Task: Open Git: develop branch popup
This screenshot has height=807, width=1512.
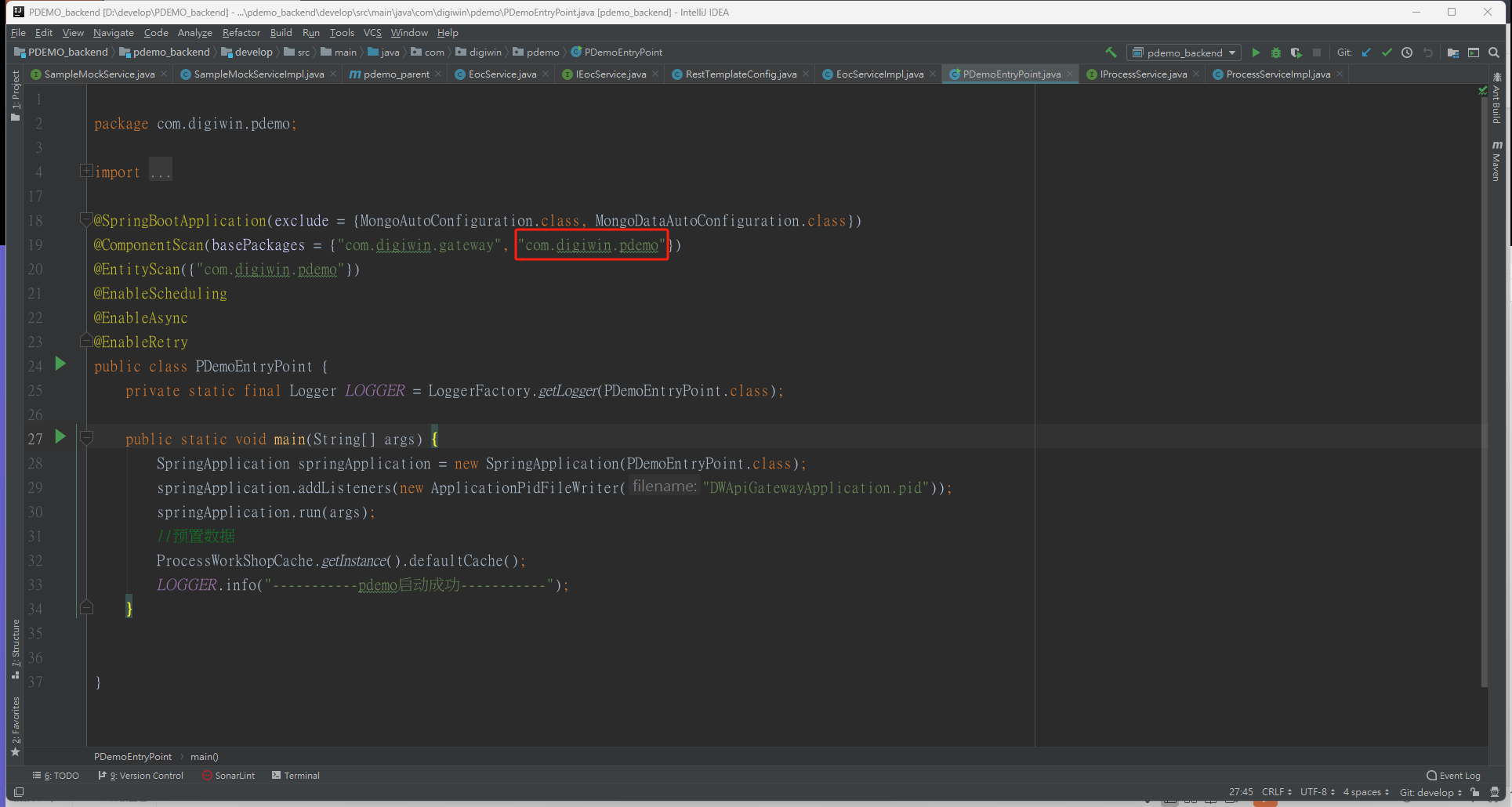Action: (x=1430, y=792)
